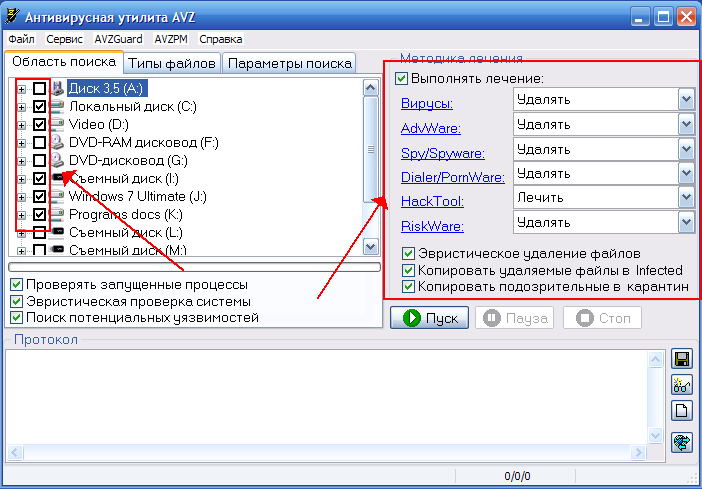The image size is (702, 489).
Task: Open the Dialer/PornWare action dropdown
Action: coord(686,173)
